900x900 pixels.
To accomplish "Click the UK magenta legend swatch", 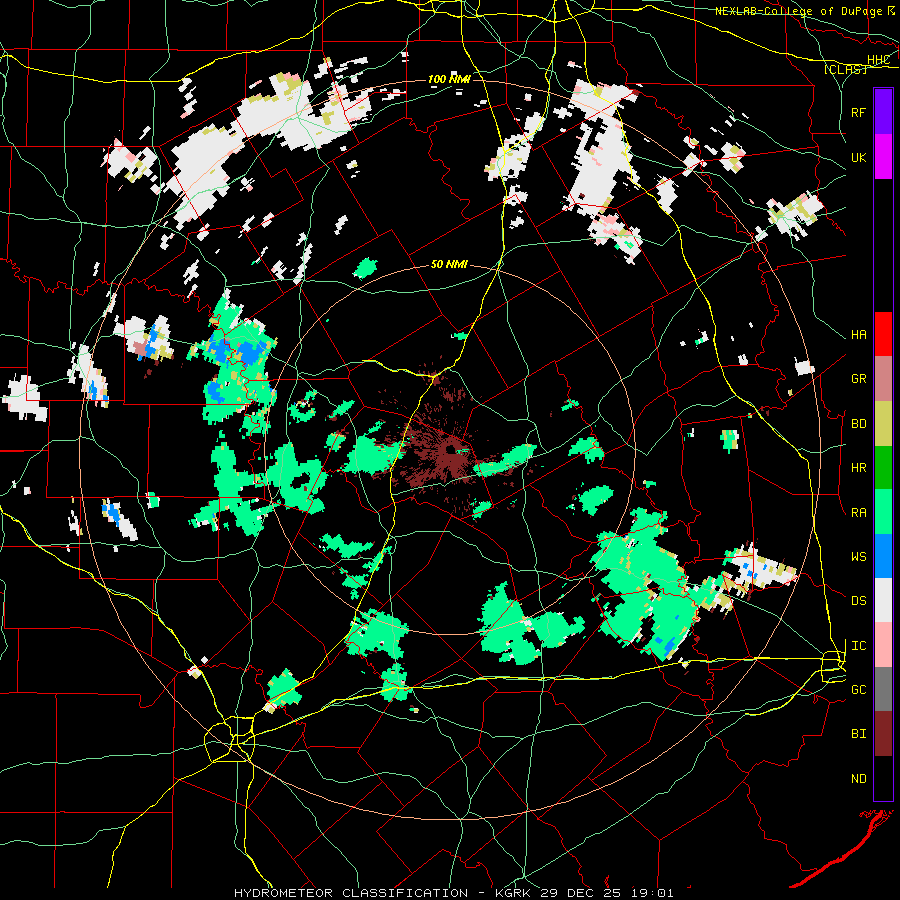I will point(883,157).
